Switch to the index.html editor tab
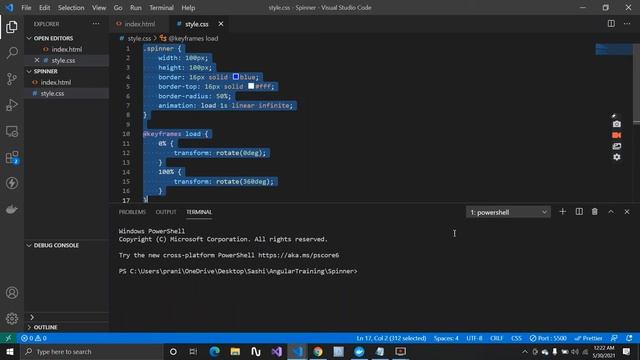 coord(140,24)
